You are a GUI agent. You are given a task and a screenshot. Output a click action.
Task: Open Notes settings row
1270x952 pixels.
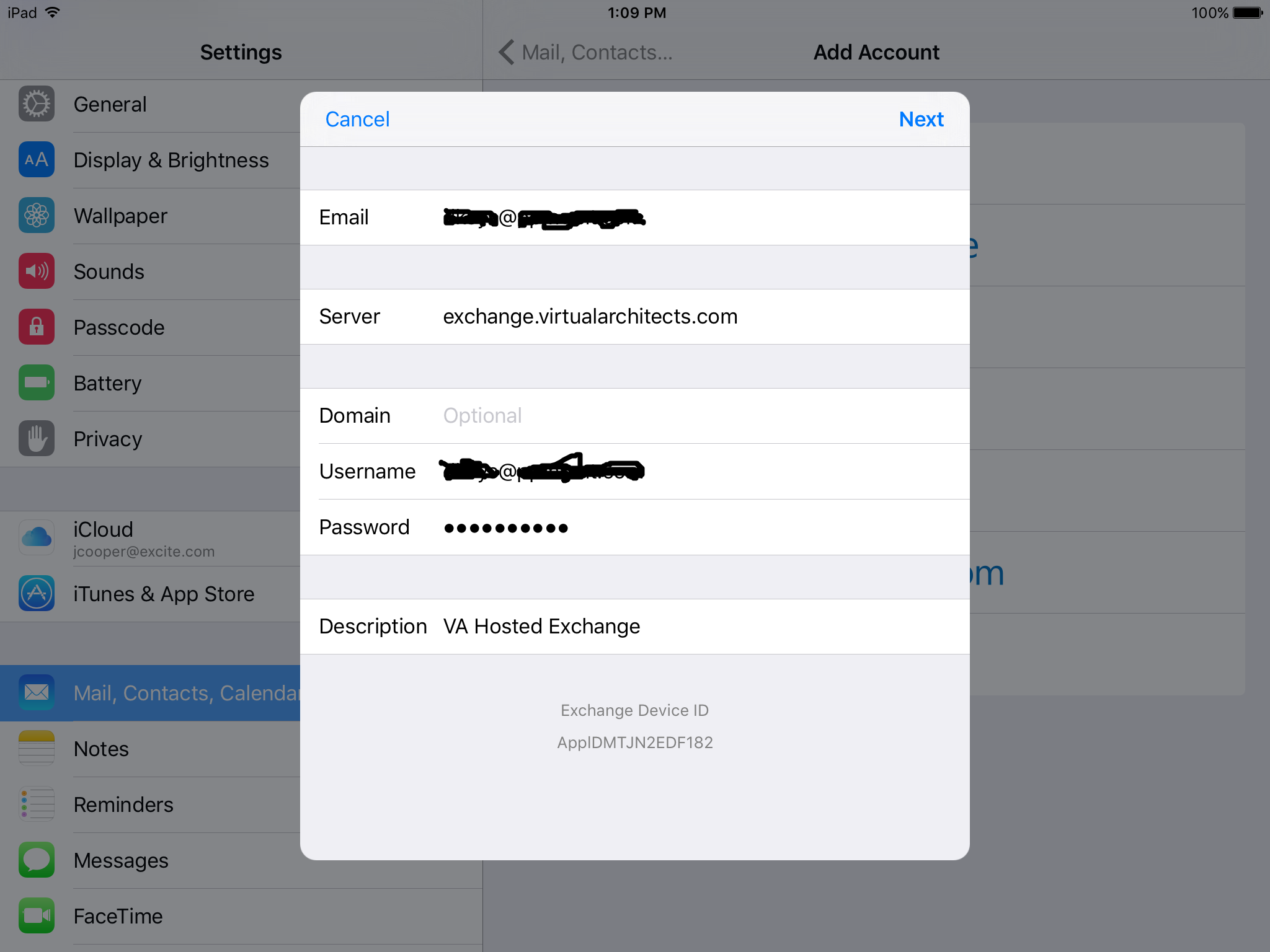pyautogui.click(x=150, y=749)
